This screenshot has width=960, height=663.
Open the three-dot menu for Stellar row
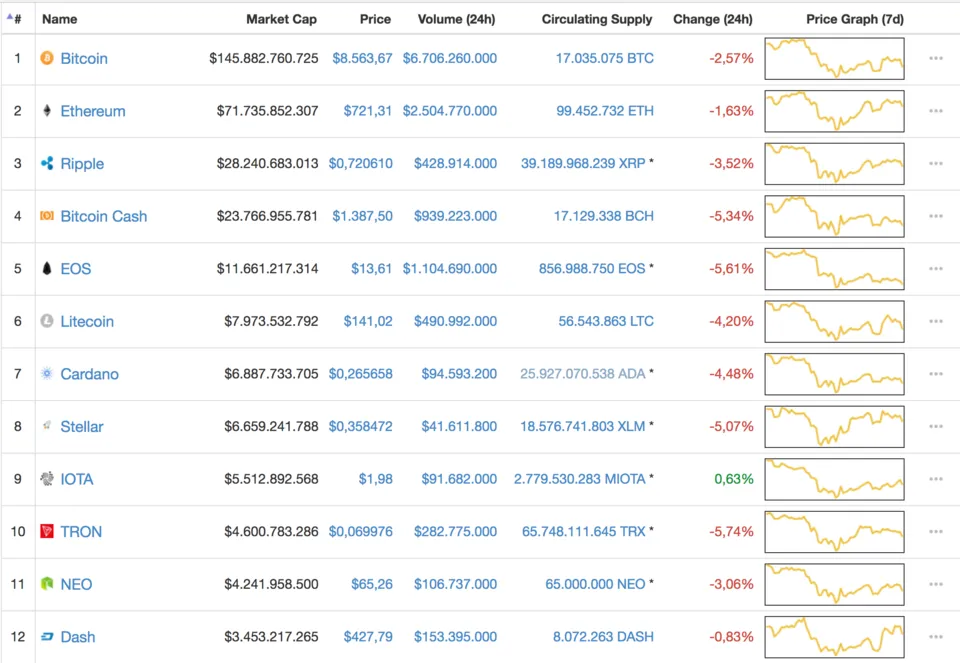936,427
